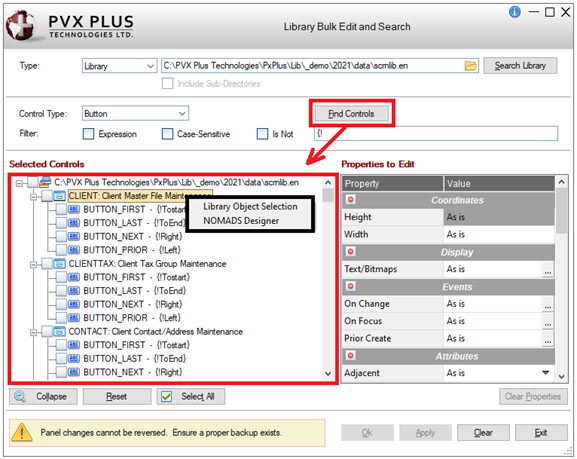The height and width of the screenshot is (459, 577).
Task: Open ellipsis editor for Text/Bitmaps
Action: tap(548, 270)
